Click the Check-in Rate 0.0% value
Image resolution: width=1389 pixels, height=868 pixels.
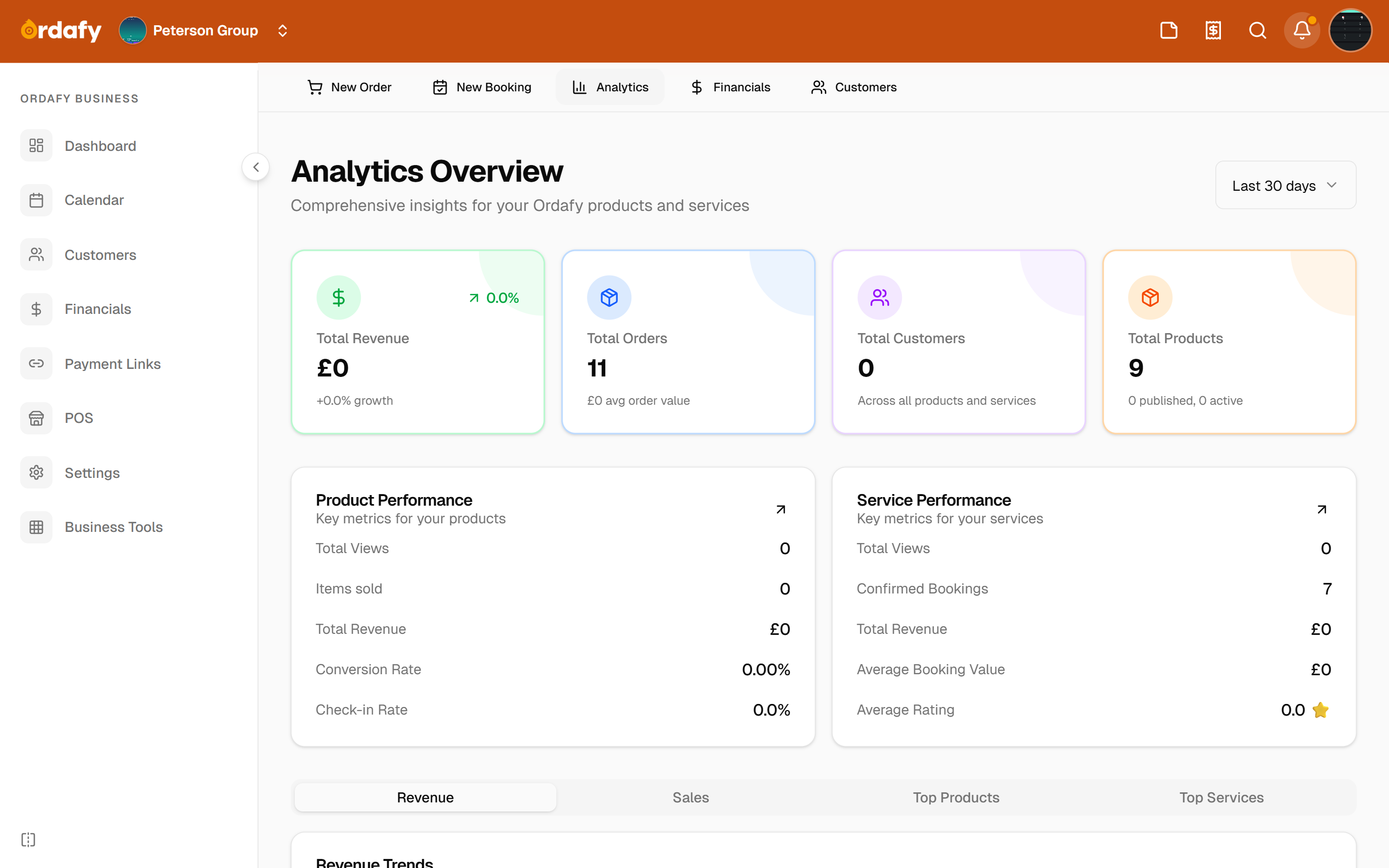point(771,710)
